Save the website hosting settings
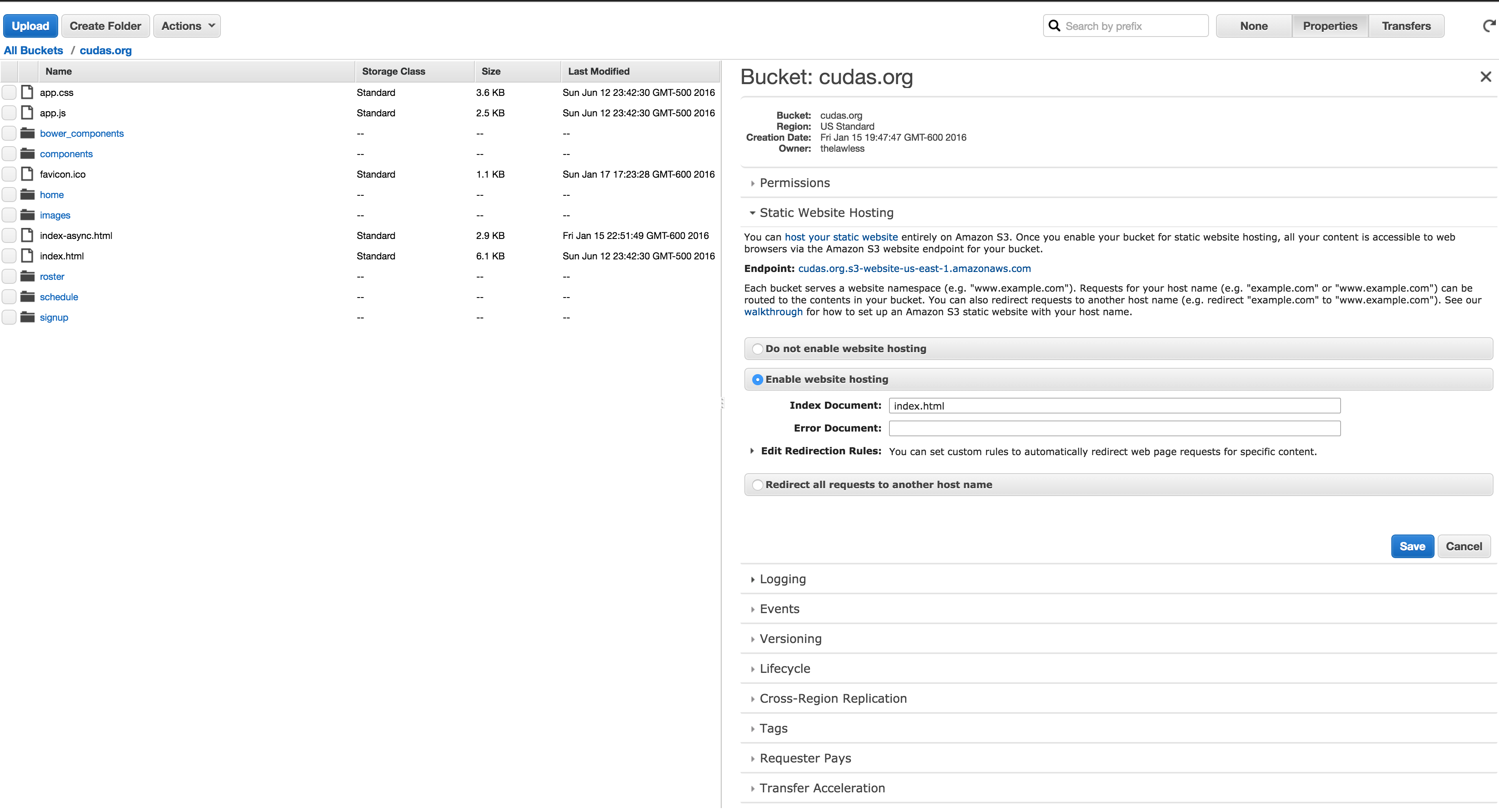1499x812 pixels. point(1412,547)
